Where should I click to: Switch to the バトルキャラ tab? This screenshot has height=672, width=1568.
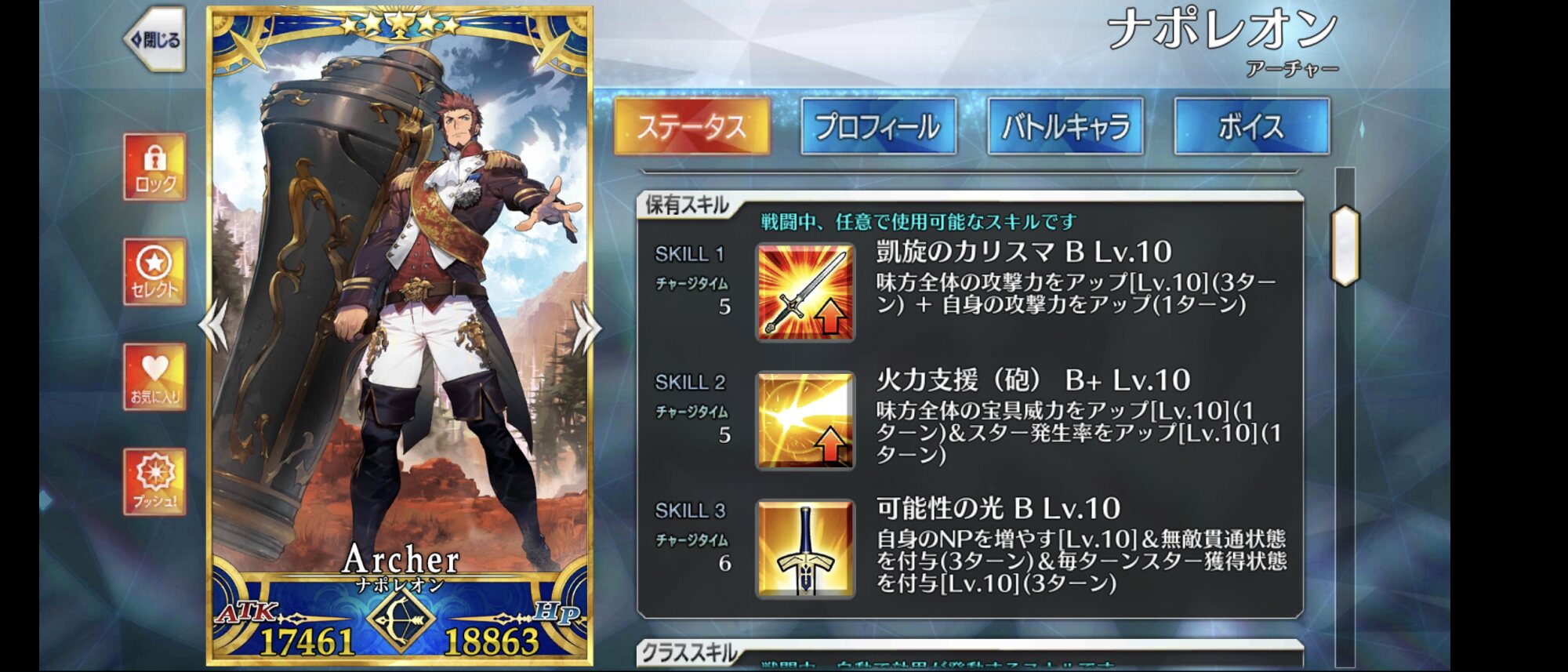pyautogui.click(x=1065, y=126)
